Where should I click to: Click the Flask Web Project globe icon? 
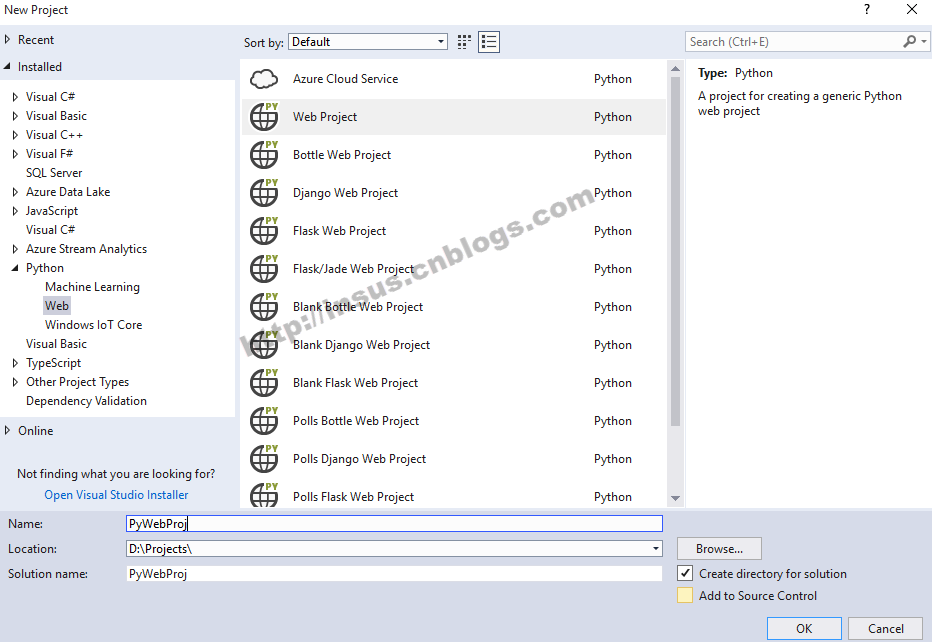click(264, 231)
